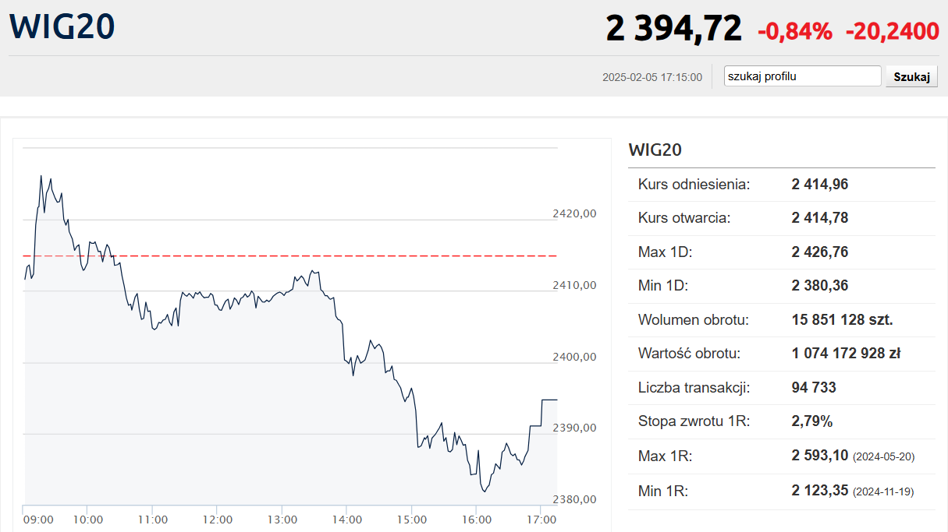Click the 16:00 time axis label

coord(476,520)
